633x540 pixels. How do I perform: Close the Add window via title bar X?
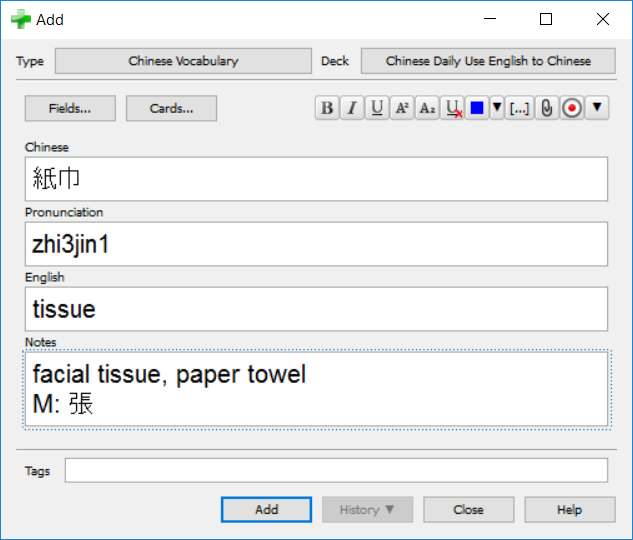tap(603, 19)
